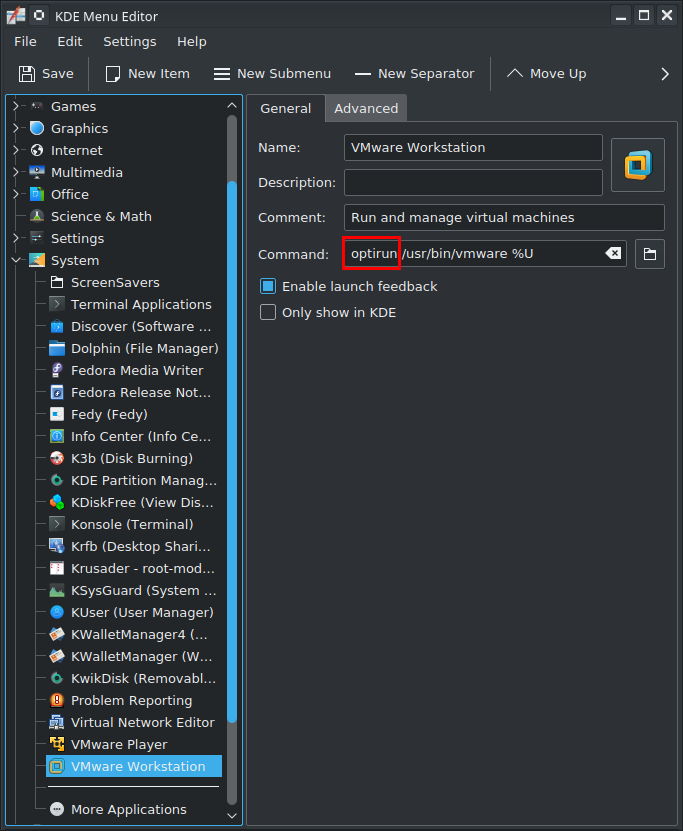
Task: Select the Office category icon
Action: [37, 195]
